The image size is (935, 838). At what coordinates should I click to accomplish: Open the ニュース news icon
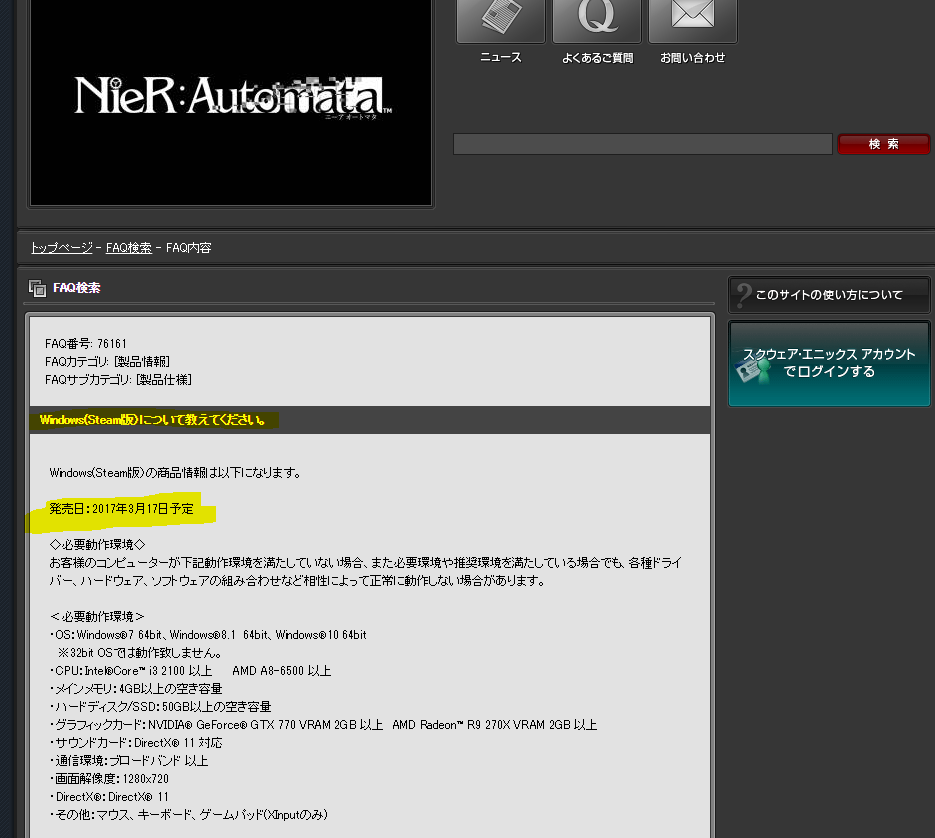(501, 21)
